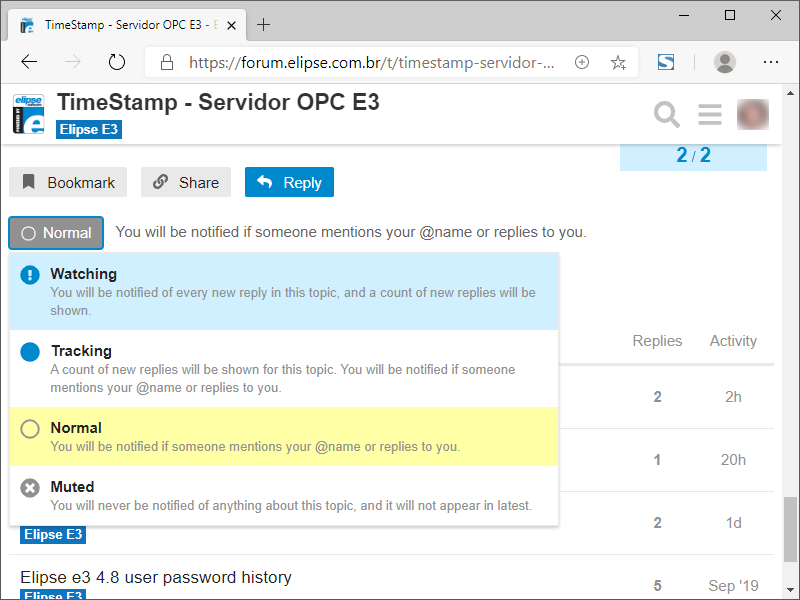
Task: Click the Elipse logo to go home
Action: (x=29, y=114)
